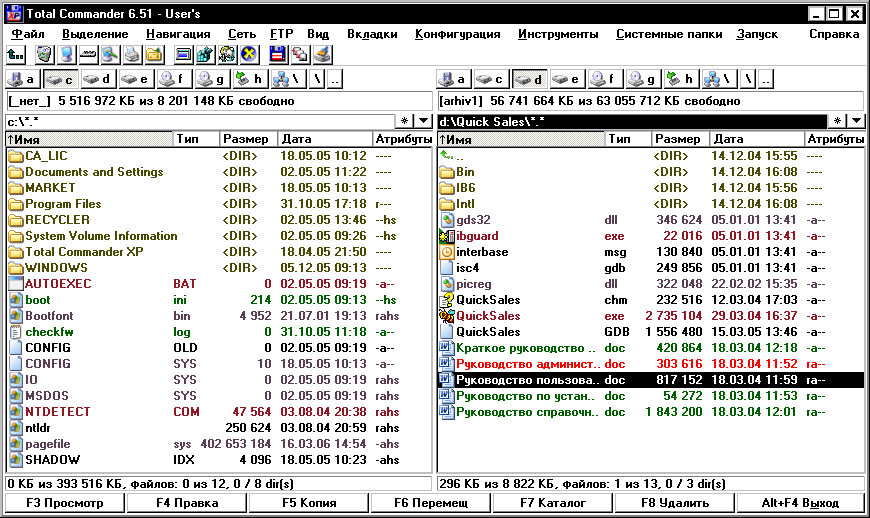Switch right panel to drive e
Viewport: 870px width, 518px height.
point(566,79)
